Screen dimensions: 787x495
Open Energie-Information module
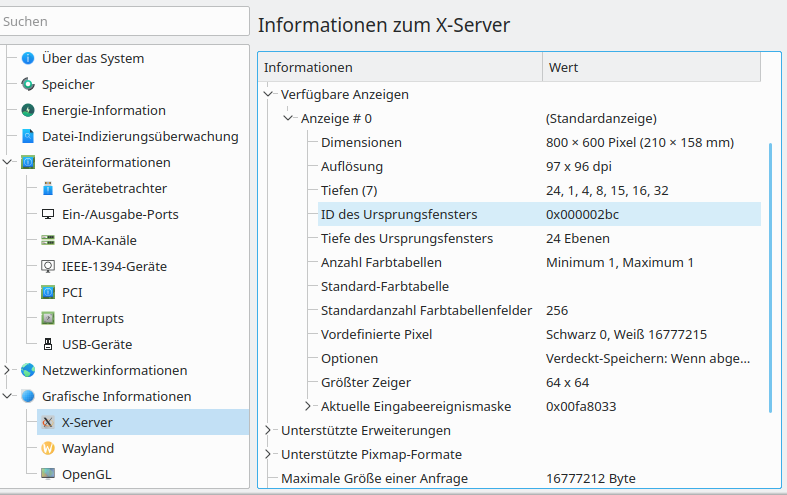[104, 110]
